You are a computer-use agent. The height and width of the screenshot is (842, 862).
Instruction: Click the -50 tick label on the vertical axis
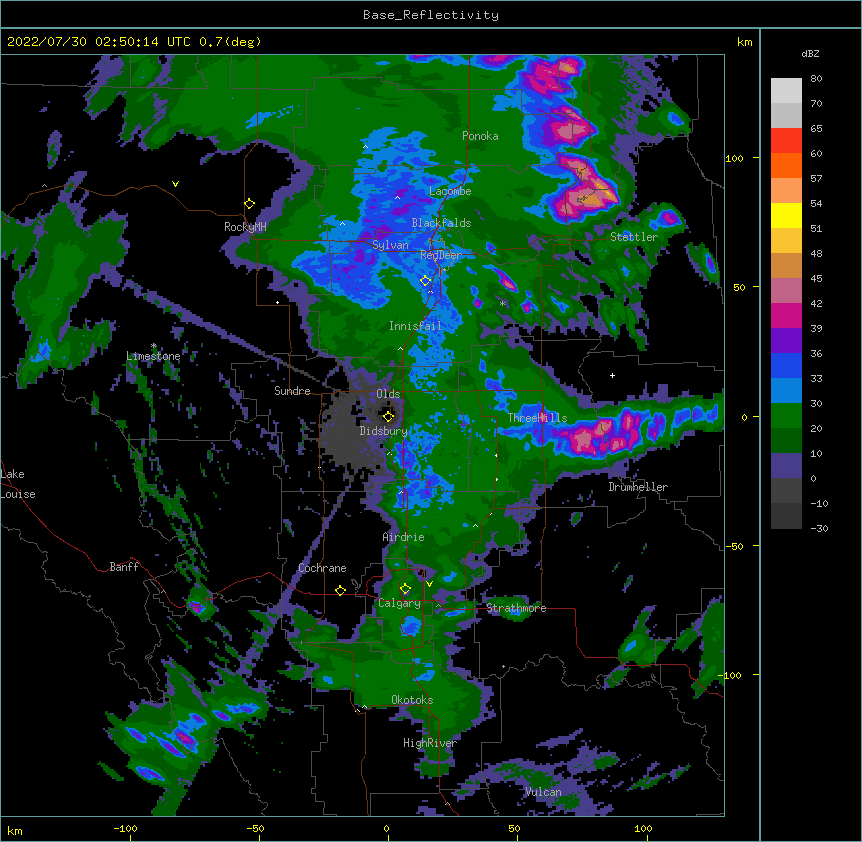pyautogui.click(x=734, y=546)
